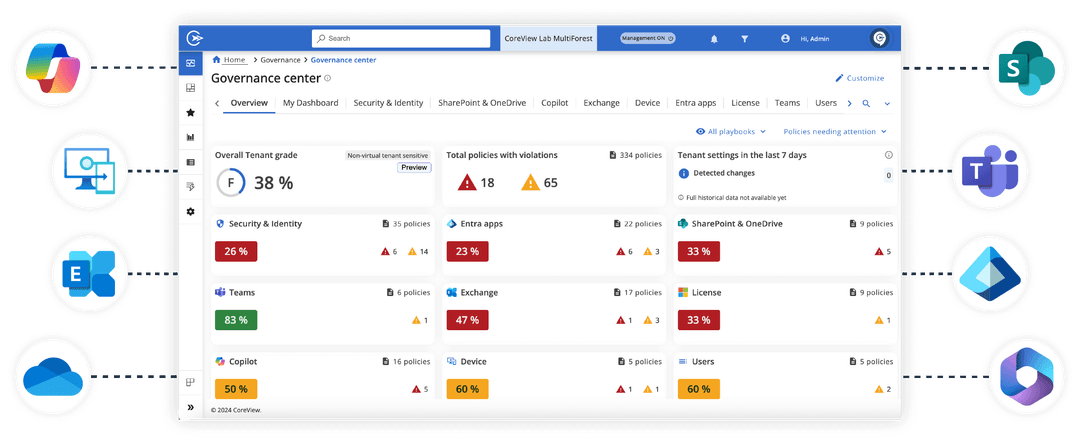The width and height of the screenshot is (1080, 444).
Task: Open the Exchange tab
Action: pyautogui.click(x=601, y=103)
